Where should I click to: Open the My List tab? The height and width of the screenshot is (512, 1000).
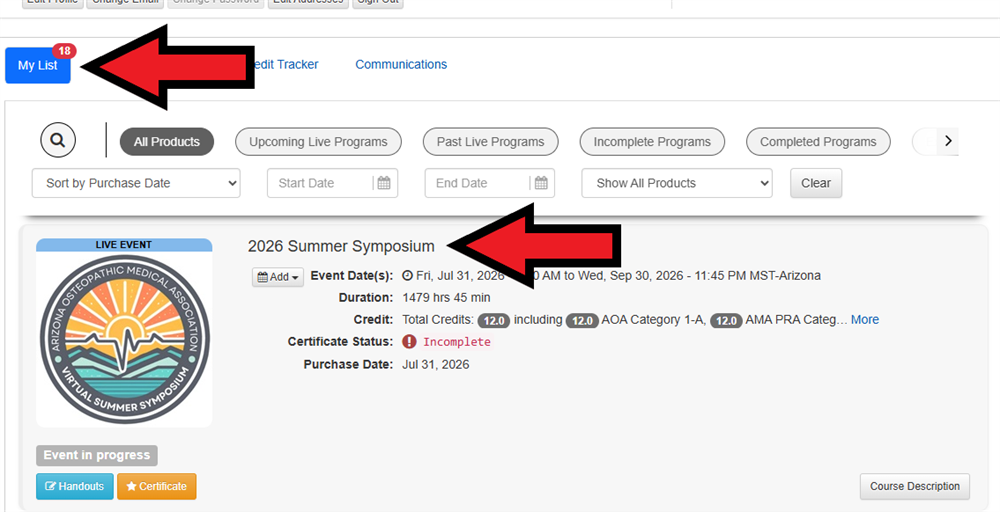pos(38,66)
